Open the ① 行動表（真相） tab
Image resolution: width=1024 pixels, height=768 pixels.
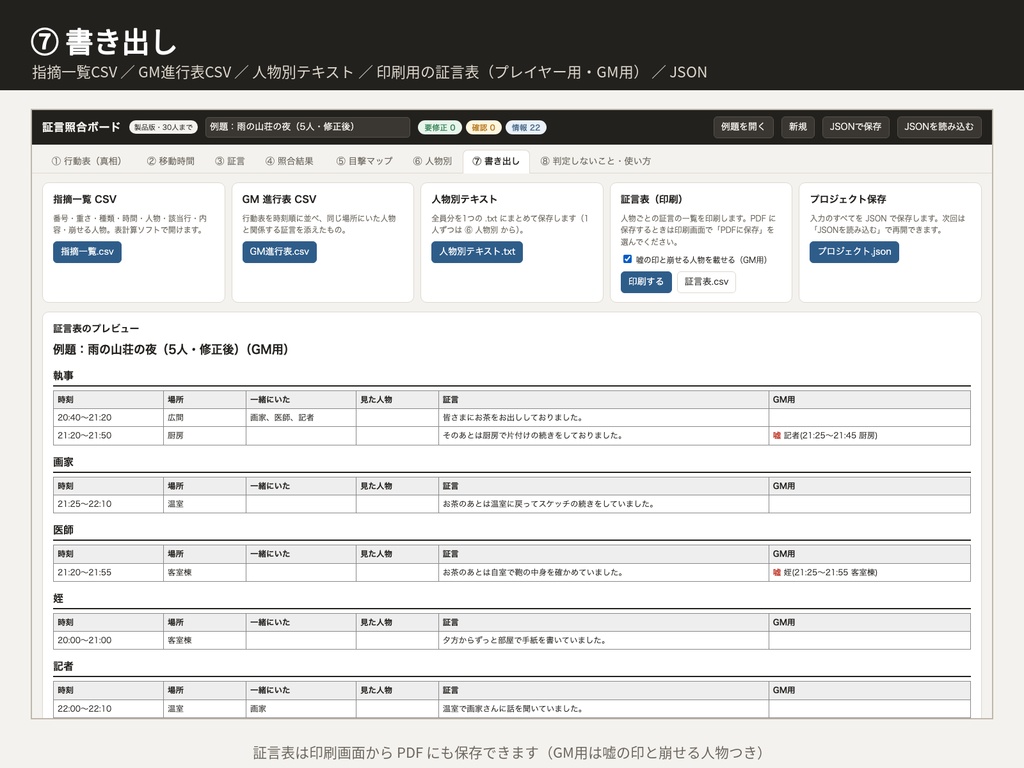tap(86, 161)
